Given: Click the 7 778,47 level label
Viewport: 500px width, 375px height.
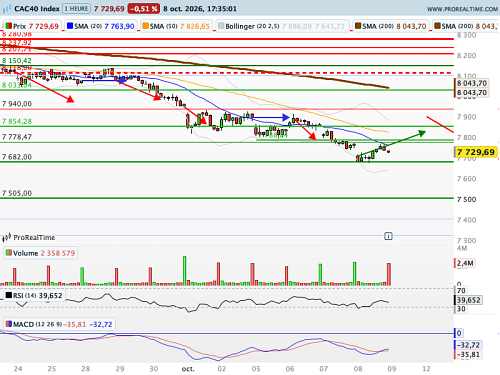Looking at the screenshot, I should pos(17,137).
